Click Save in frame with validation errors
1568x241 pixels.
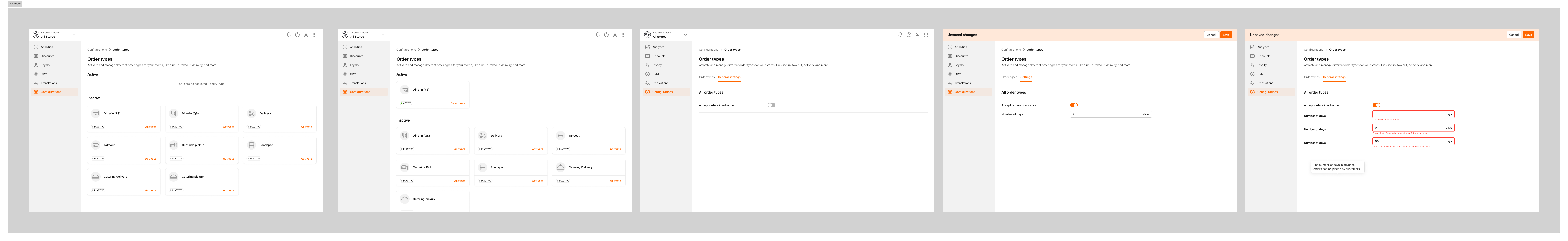click(x=1528, y=35)
